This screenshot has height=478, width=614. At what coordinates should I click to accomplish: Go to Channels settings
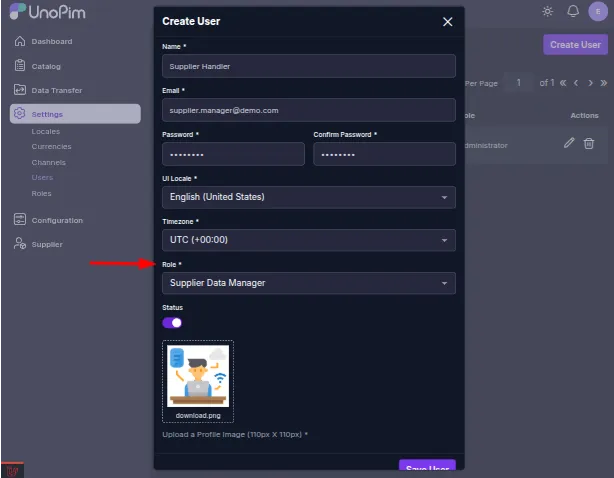49,162
